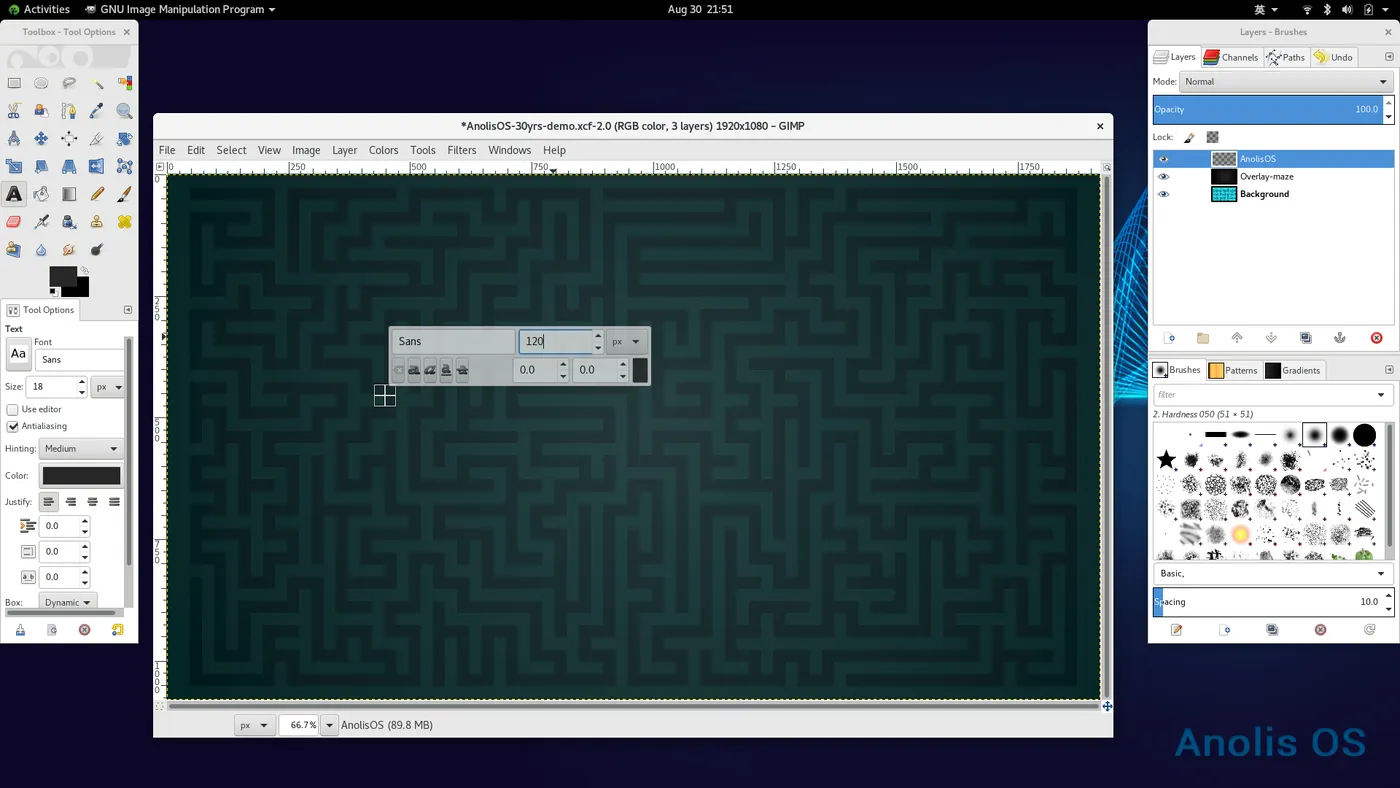This screenshot has height=788, width=1400.
Task: Select the Smudge tool
Action: 69,249
